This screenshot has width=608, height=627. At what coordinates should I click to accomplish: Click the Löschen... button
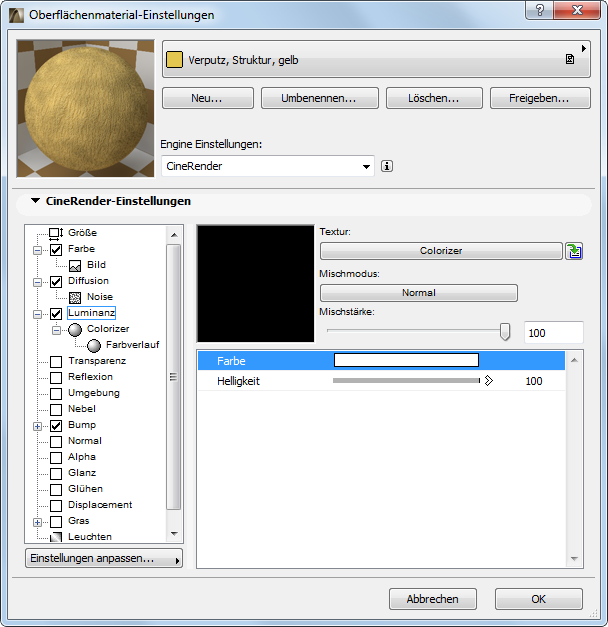tap(434, 98)
